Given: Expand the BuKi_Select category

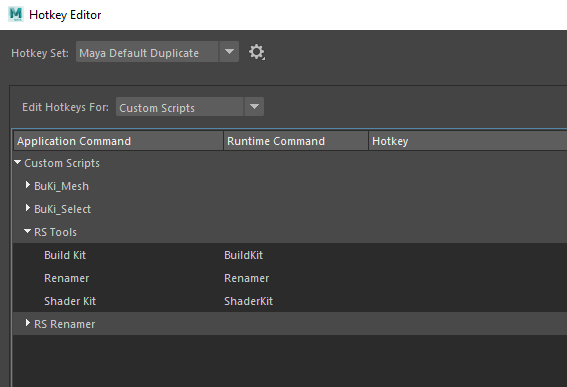Looking at the screenshot, I should tap(27, 208).
